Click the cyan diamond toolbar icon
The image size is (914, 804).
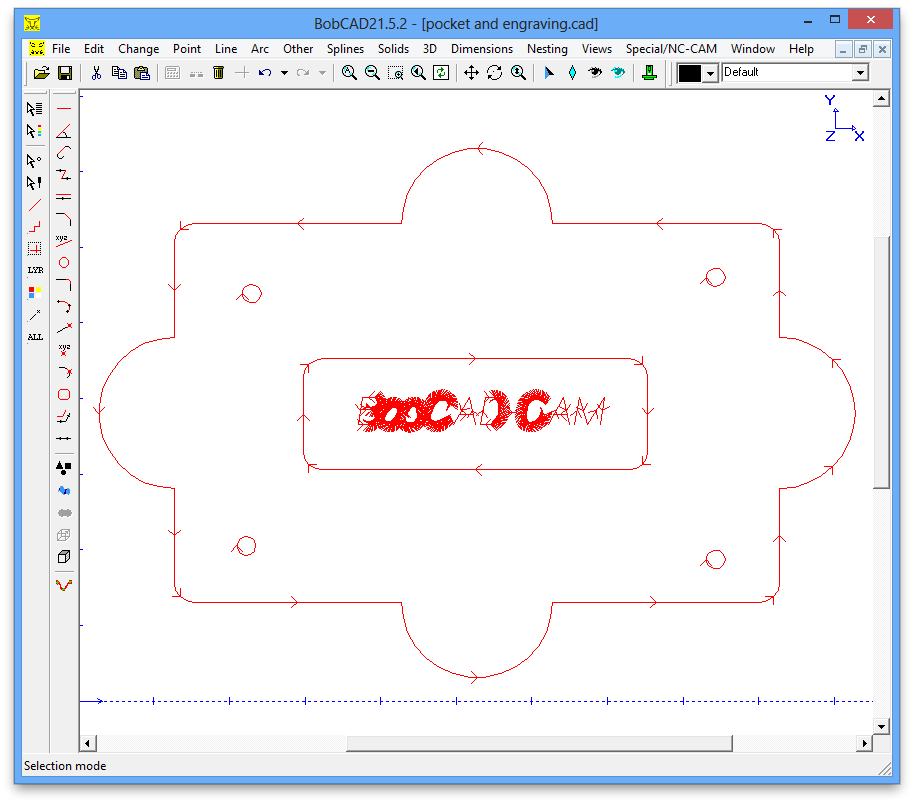572,73
